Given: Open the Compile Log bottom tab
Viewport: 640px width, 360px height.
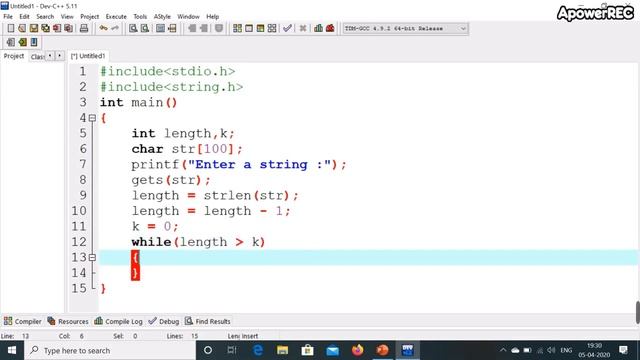Looking at the screenshot, I should tap(118, 321).
